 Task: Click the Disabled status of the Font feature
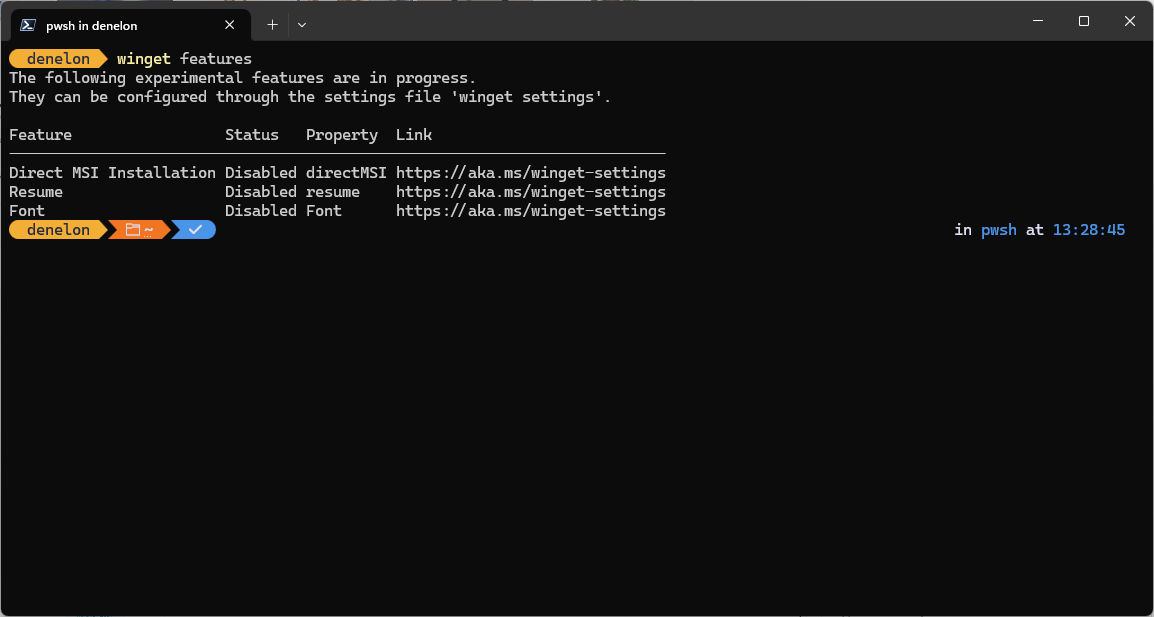(260, 210)
